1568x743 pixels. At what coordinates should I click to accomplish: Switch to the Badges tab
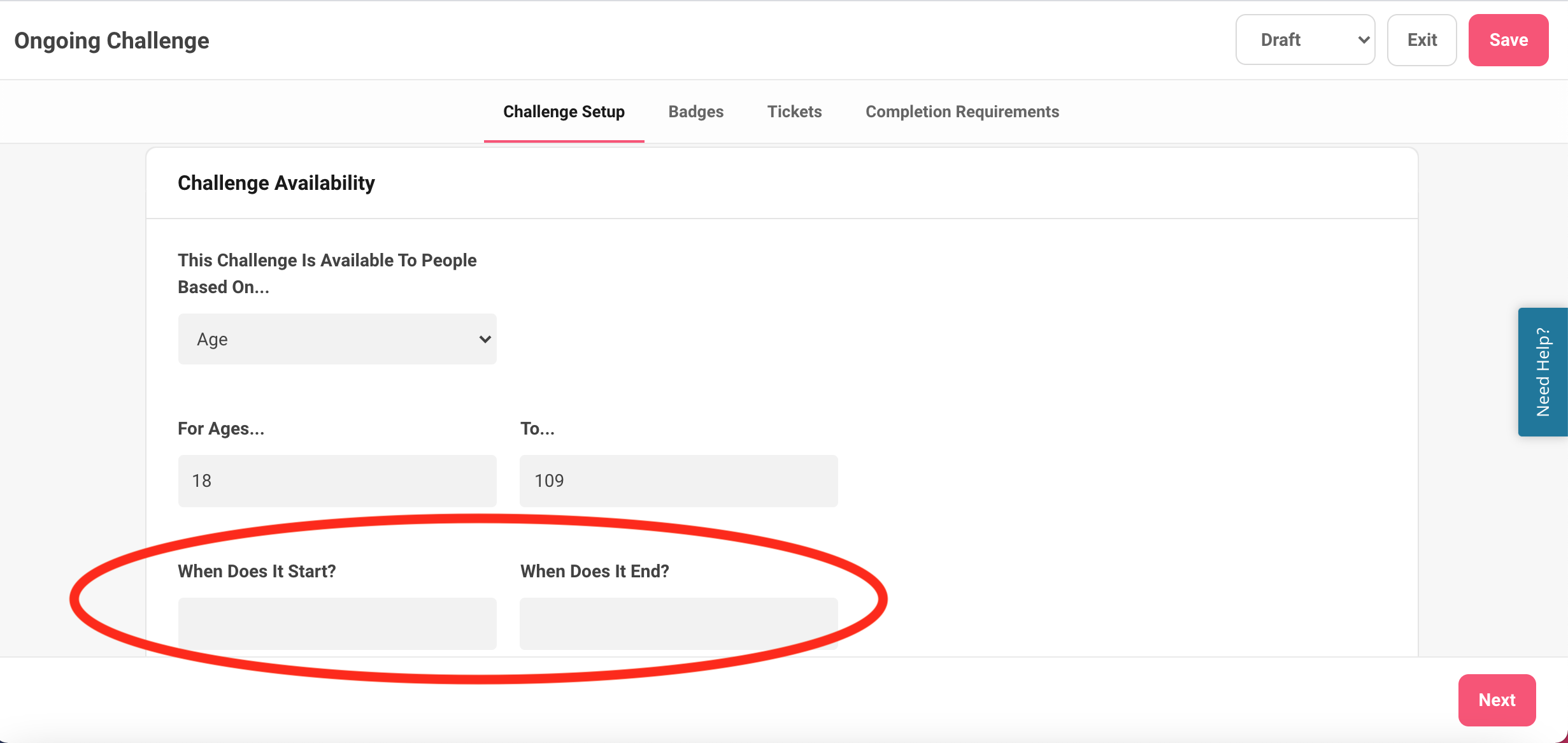[695, 112]
